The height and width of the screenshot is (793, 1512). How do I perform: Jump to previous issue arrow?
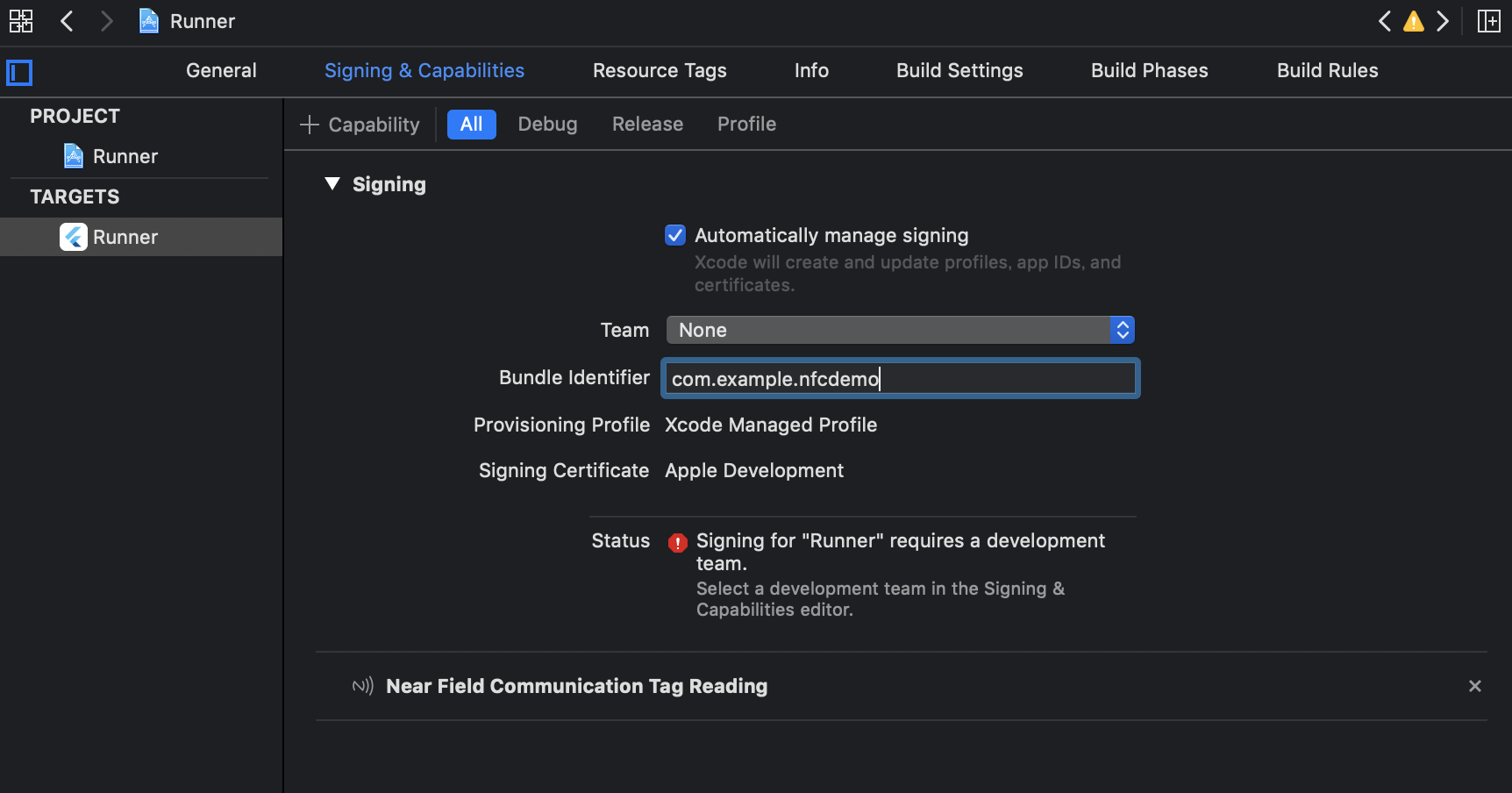click(1385, 21)
